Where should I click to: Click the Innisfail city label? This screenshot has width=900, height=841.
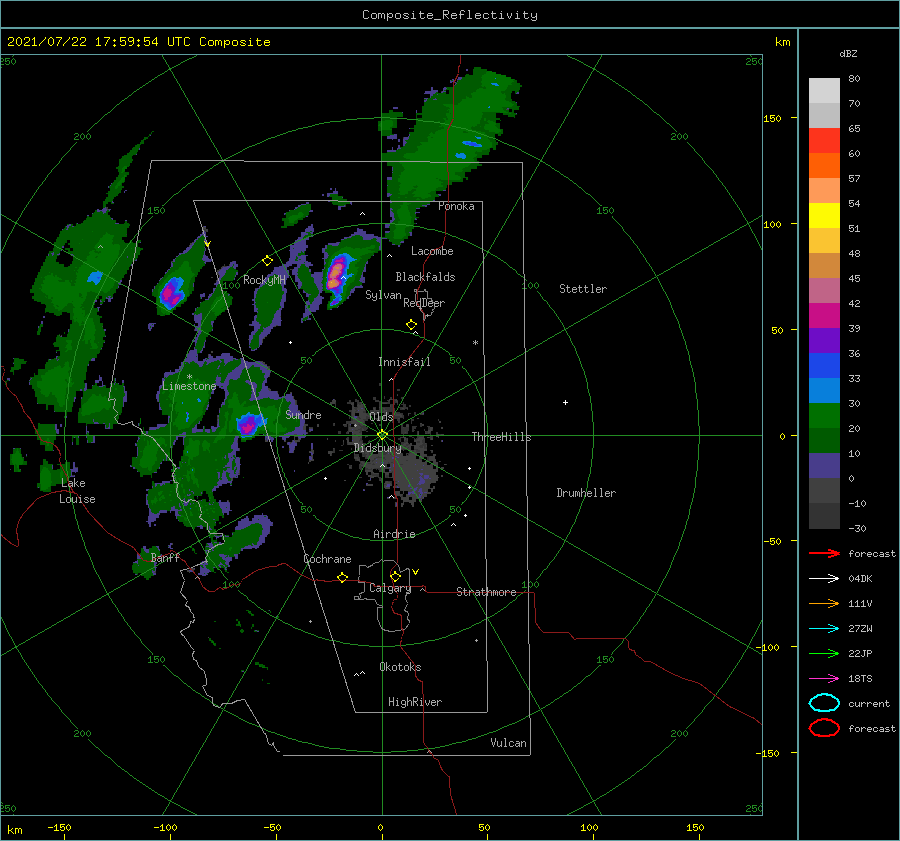coord(404,362)
